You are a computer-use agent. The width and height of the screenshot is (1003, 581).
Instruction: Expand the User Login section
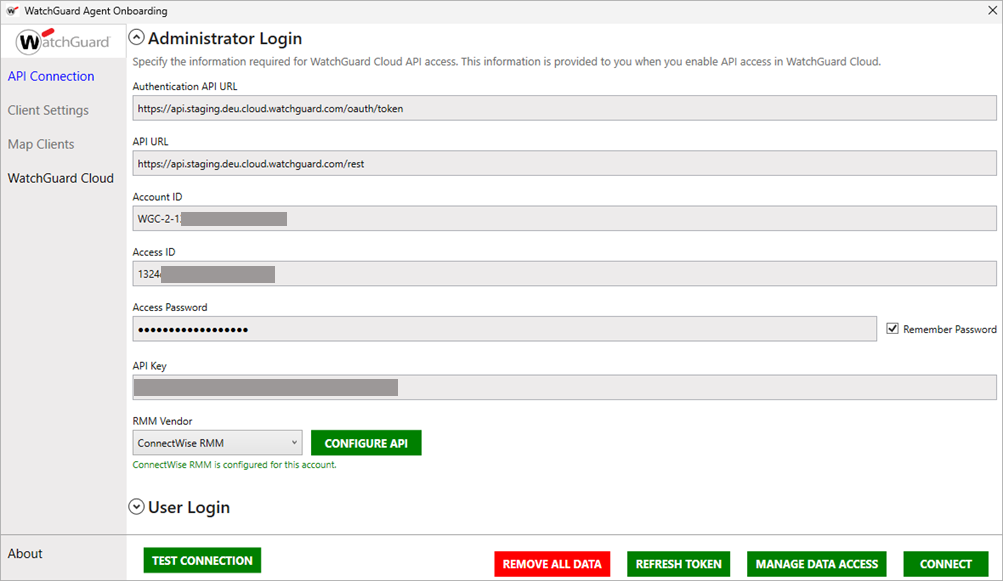(x=135, y=507)
